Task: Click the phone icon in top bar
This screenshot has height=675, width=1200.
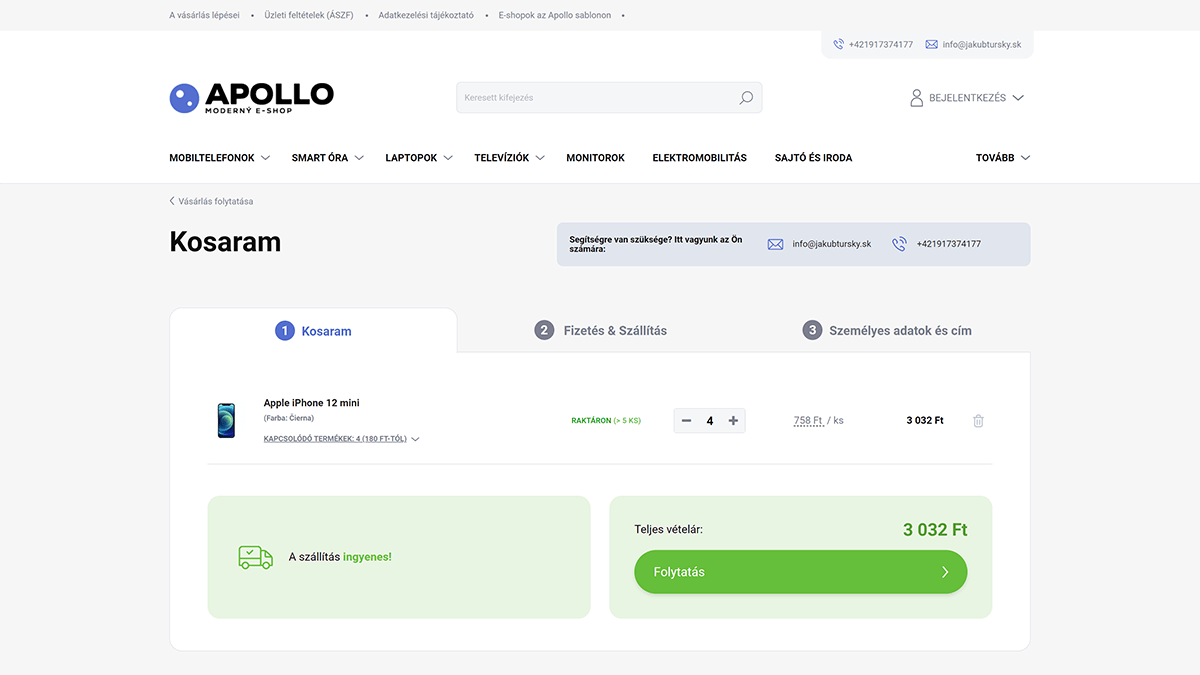Action: pyautogui.click(x=839, y=44)
